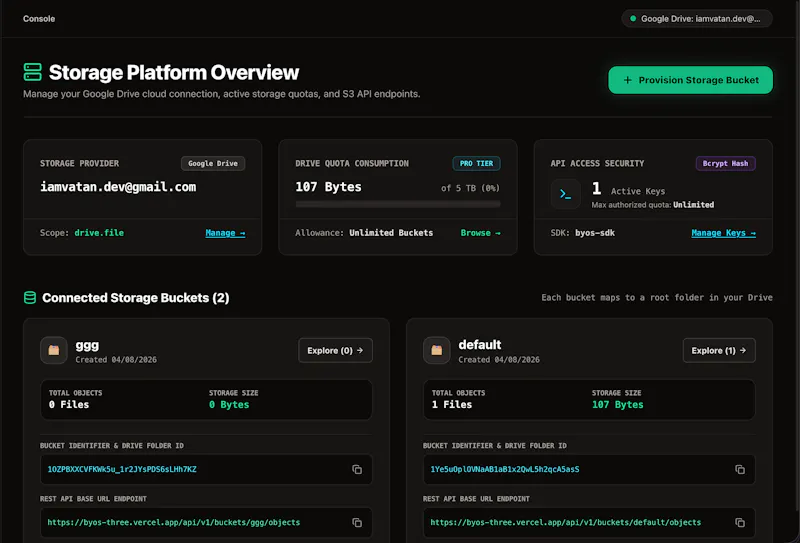
Task: Copy the ggg bucket Drive folder ID
Action: pyautogui.click(x=357, y=470)
